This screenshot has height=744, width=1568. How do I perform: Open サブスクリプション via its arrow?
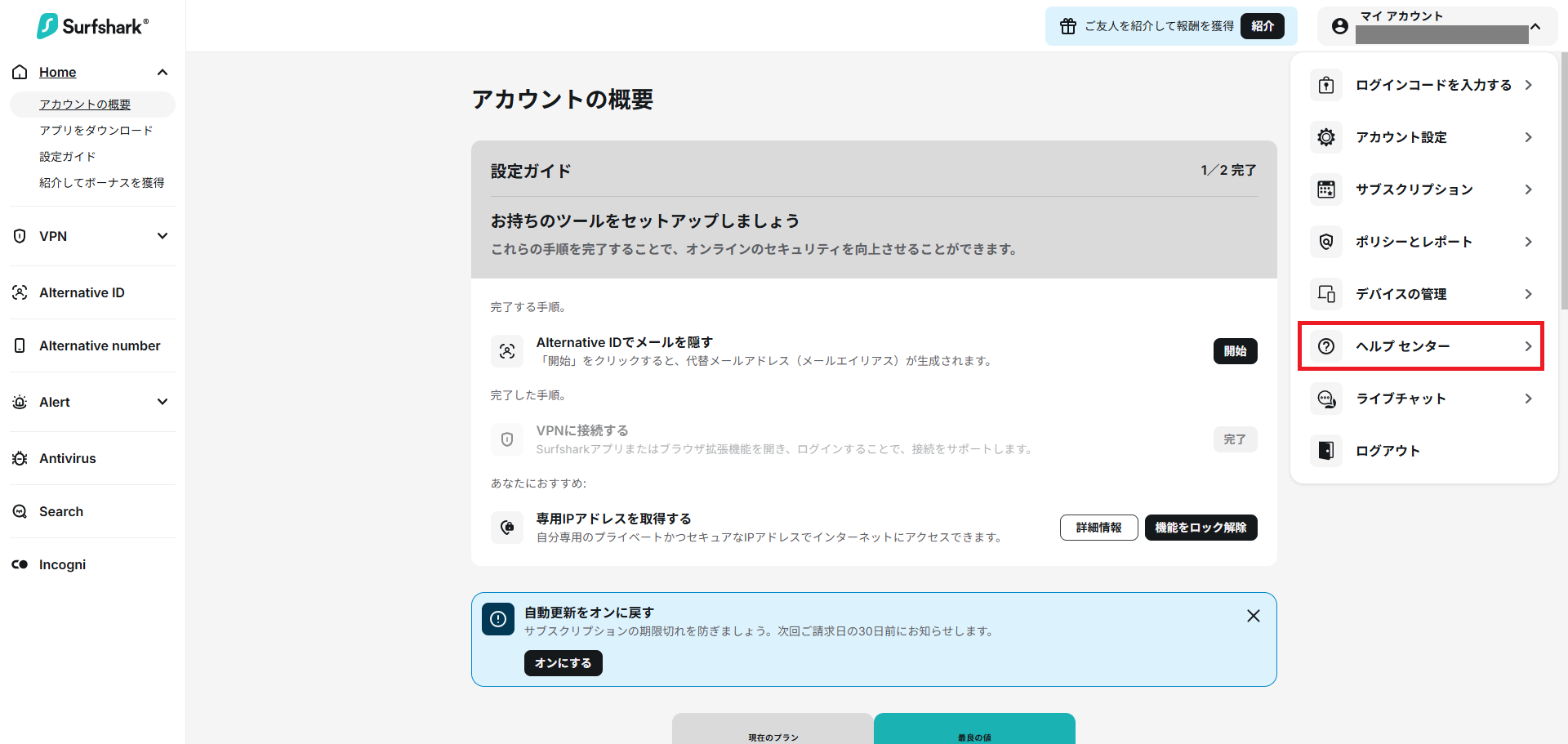[1528, 189]
